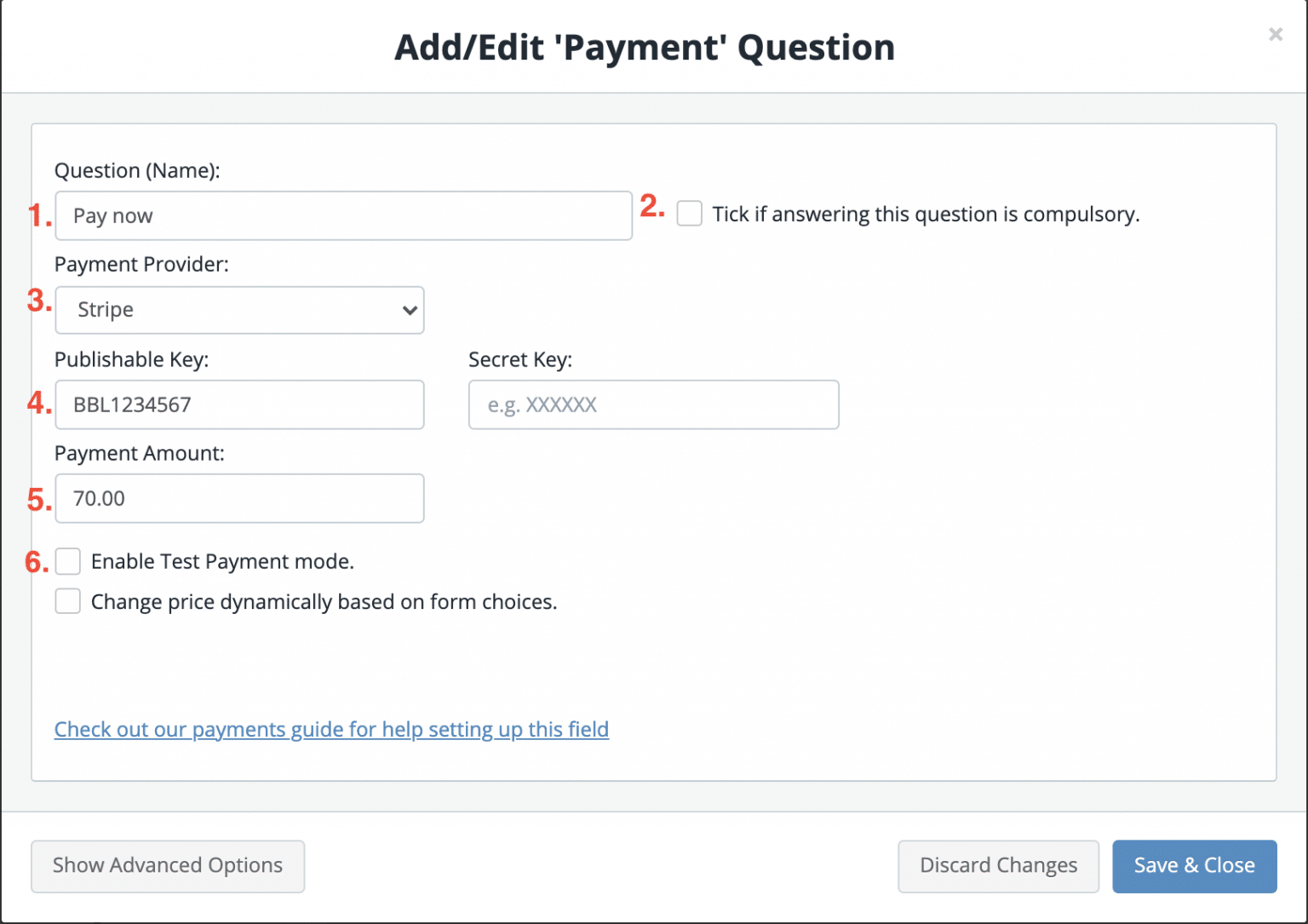Image resolution: width=1308 pixels, height=924 pixels.
Task: Click Save & Close
Action: (x=1194, y=865)
